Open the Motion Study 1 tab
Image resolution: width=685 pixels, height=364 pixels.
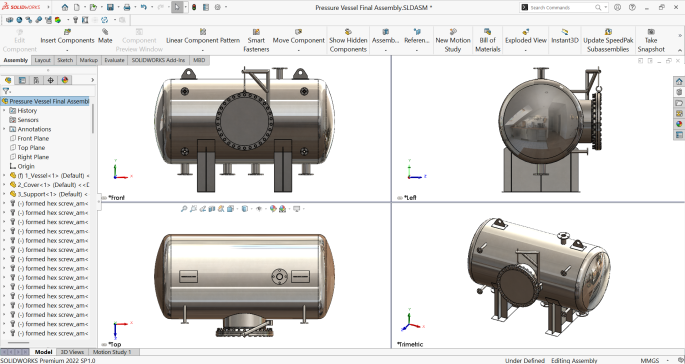click(x=112, y=352)
